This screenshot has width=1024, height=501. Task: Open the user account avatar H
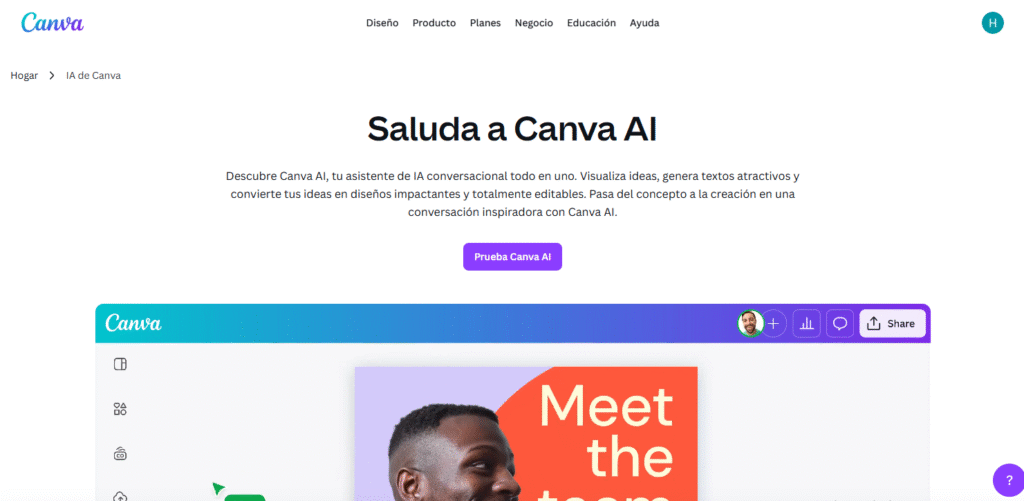992,23
